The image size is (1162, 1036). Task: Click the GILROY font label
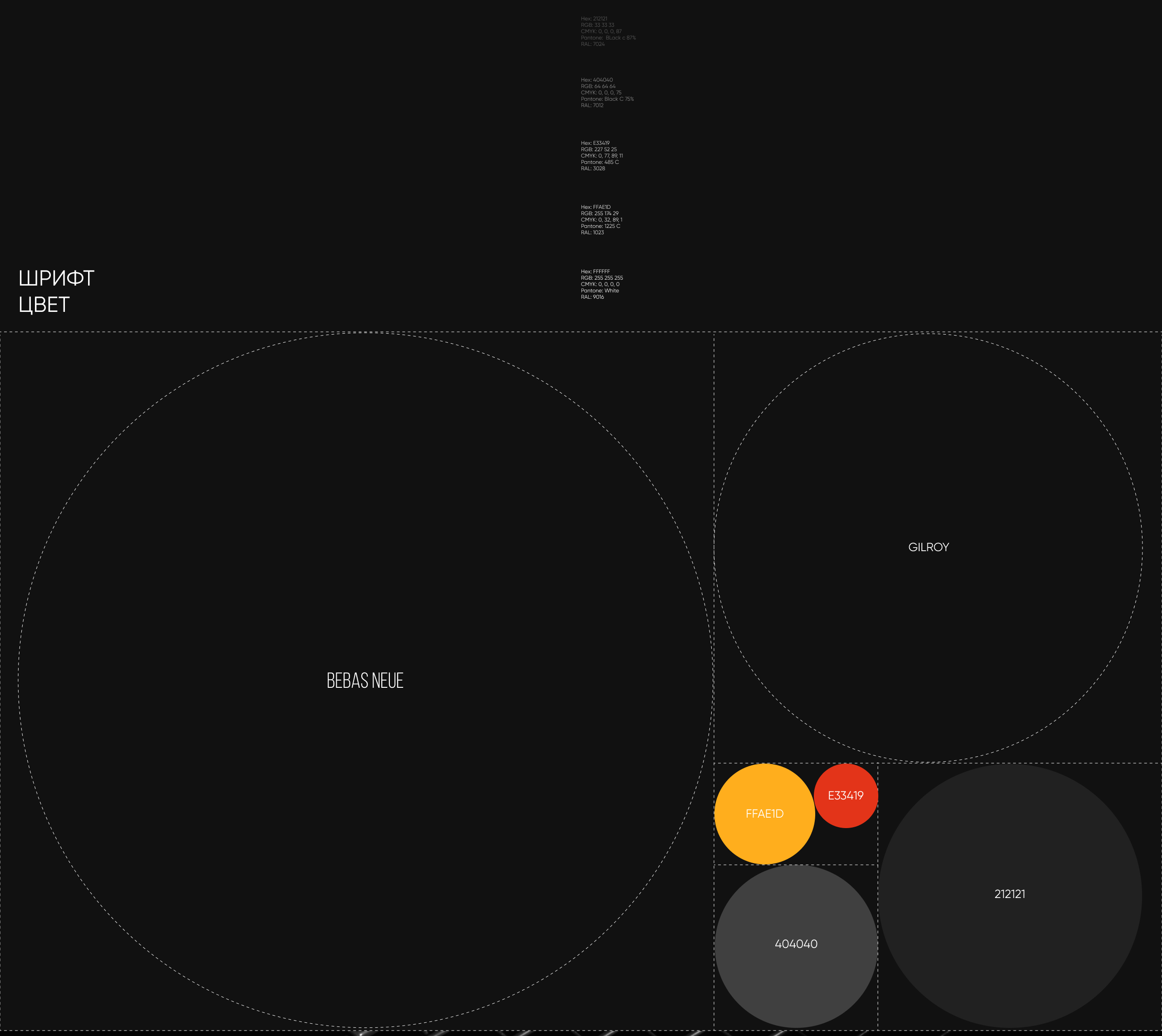pos(928,547)
